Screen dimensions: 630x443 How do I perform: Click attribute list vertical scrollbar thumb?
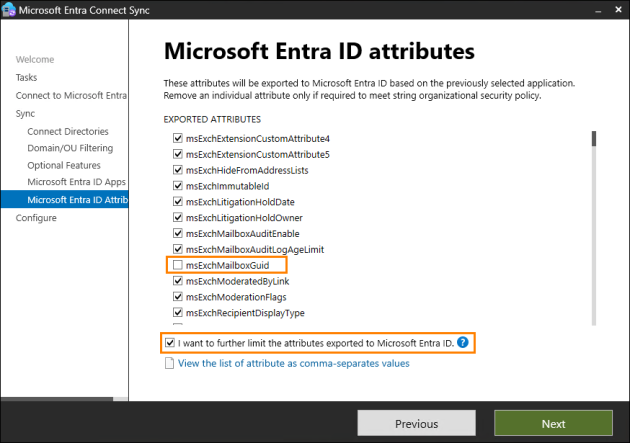(x=594, y=139)
